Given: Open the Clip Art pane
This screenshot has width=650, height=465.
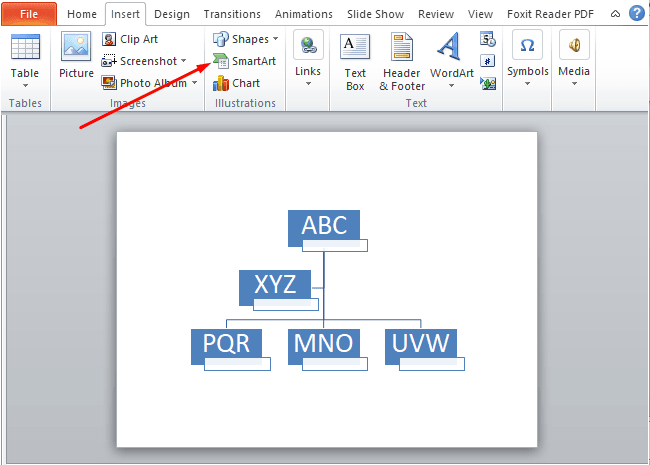Looking at the screenshot, I should point(130,39).
